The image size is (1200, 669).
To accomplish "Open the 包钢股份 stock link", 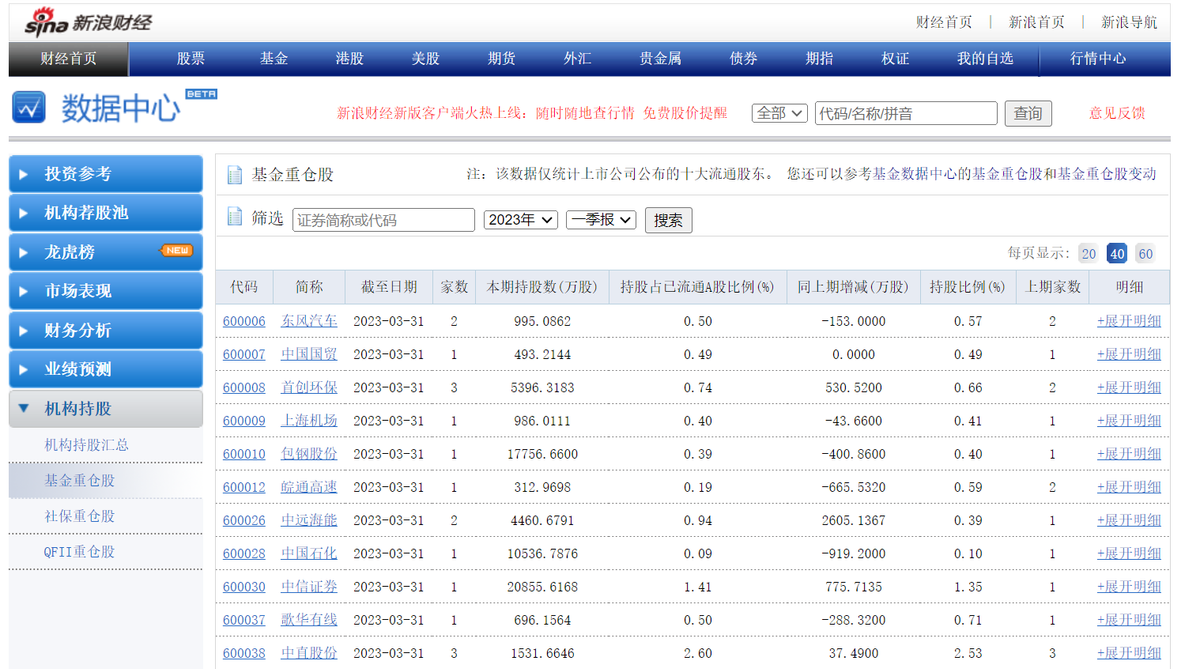I will tap(309, 453).
